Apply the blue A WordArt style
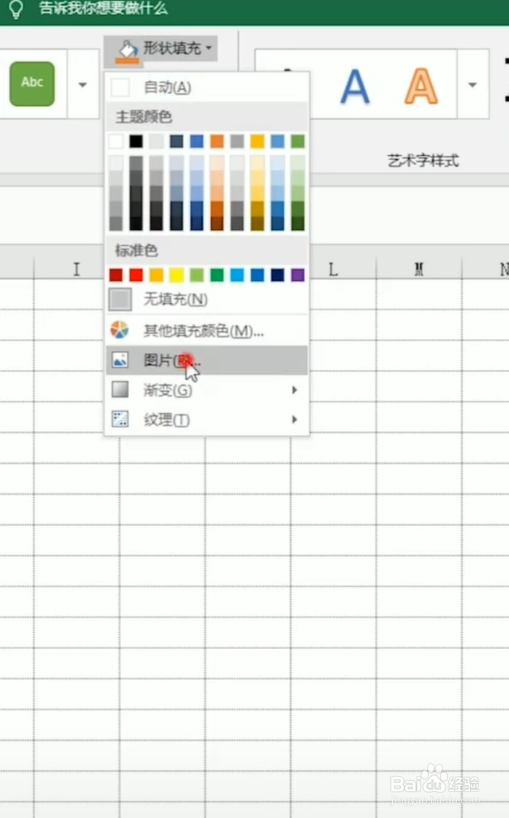 [355, 87]
